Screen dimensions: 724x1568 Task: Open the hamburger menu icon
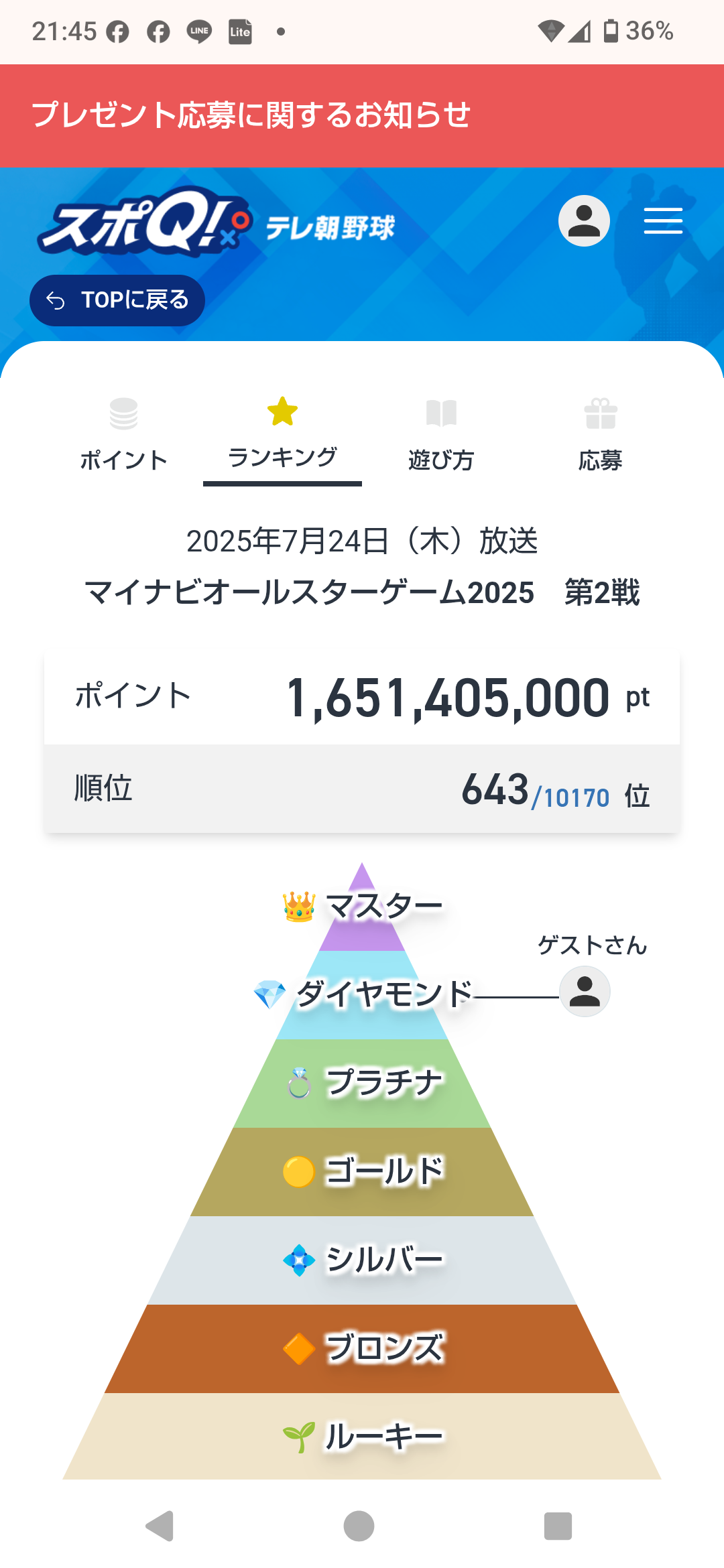pos(663,220)
